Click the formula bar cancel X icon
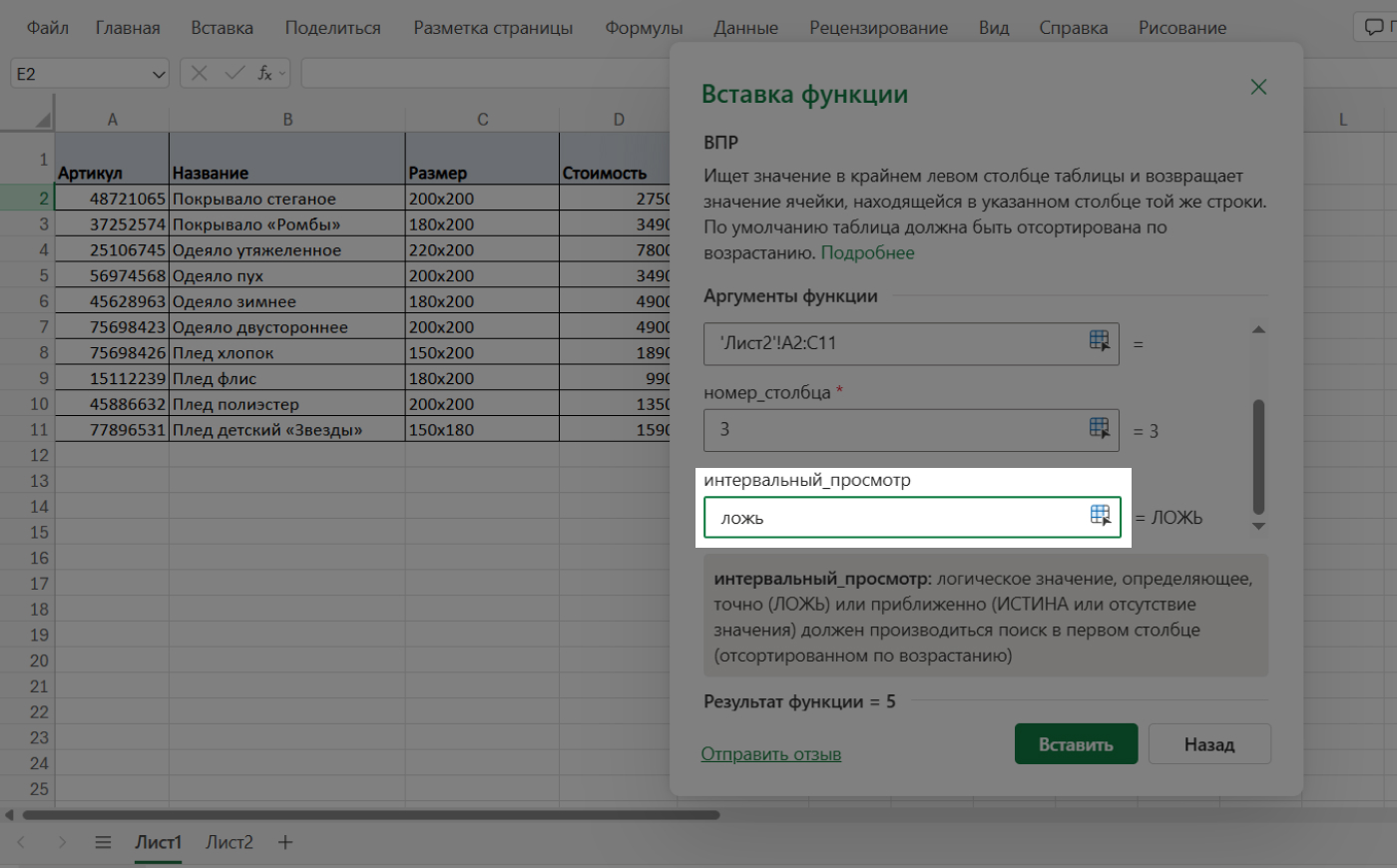Image resolution: width=1397 pixels, height=868 pixels. pos(200,73)
